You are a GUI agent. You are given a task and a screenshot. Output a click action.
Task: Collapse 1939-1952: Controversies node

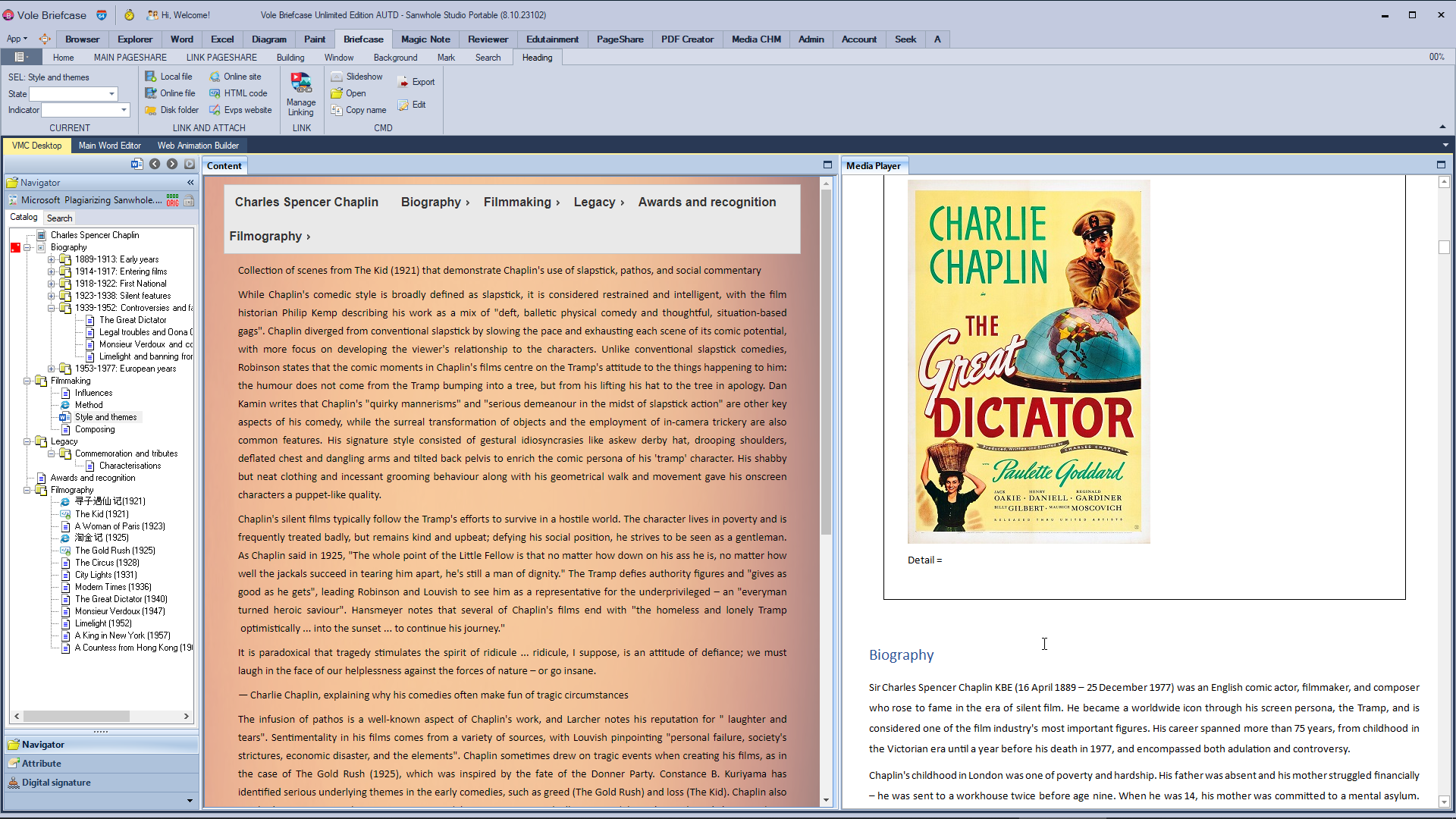pos(51,308)
